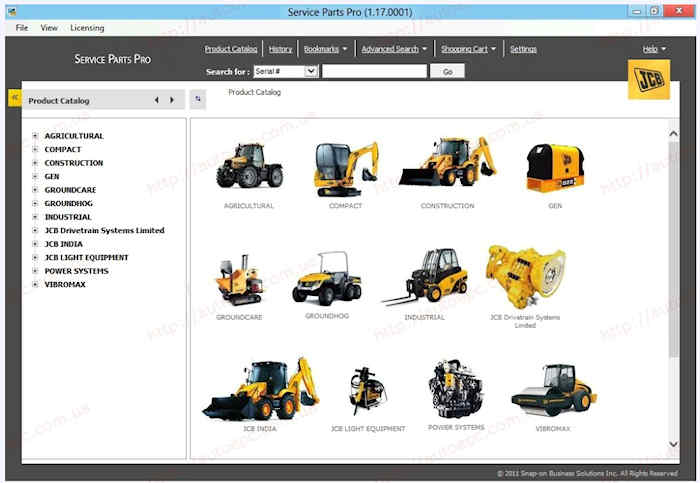Image resolution: width=700 pixels, height=483 pixels.
Task: Open the Groundhog utility vehicle image
Action: [326, 278]
